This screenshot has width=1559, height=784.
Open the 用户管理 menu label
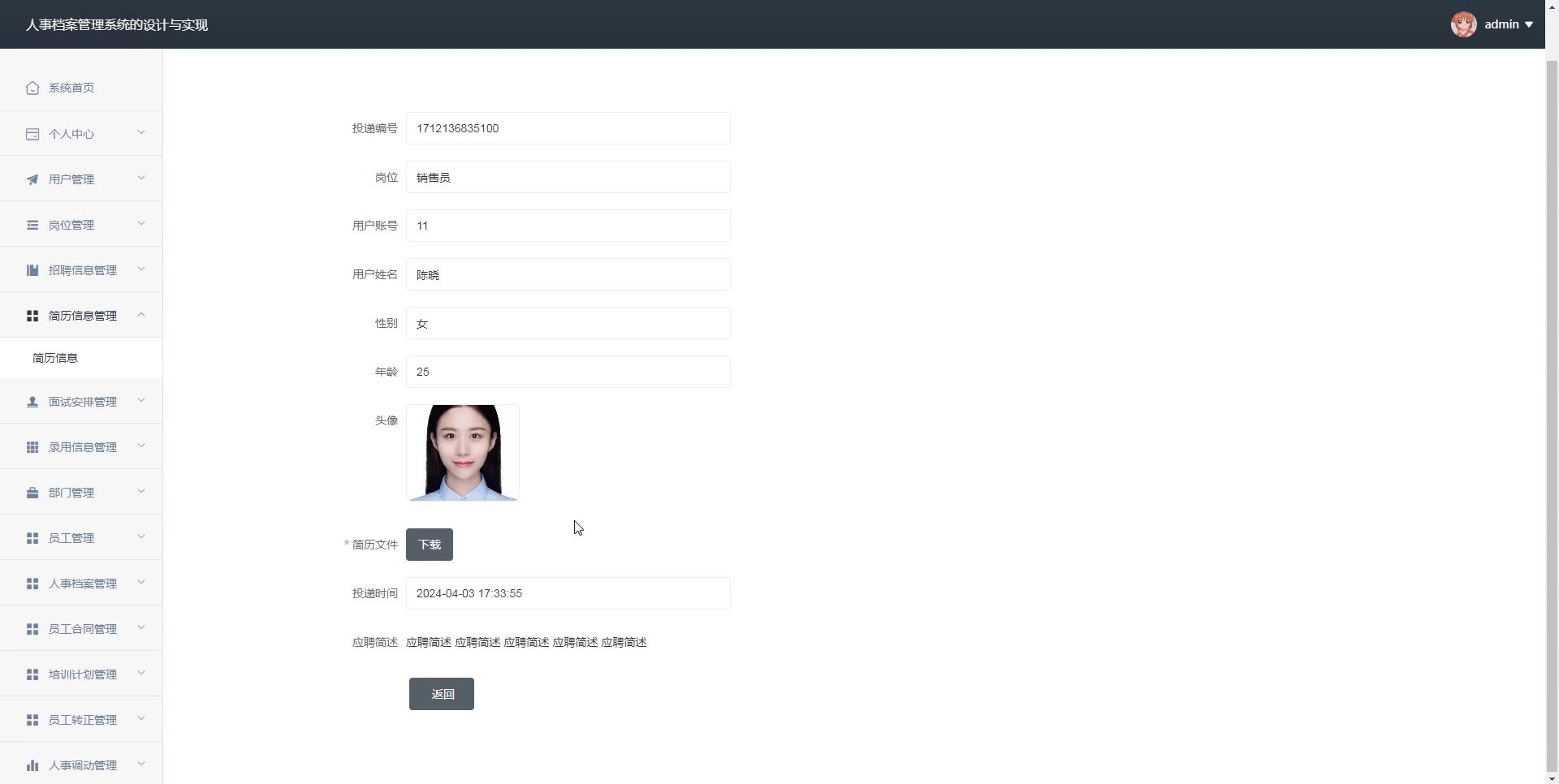tap(71, 179)
